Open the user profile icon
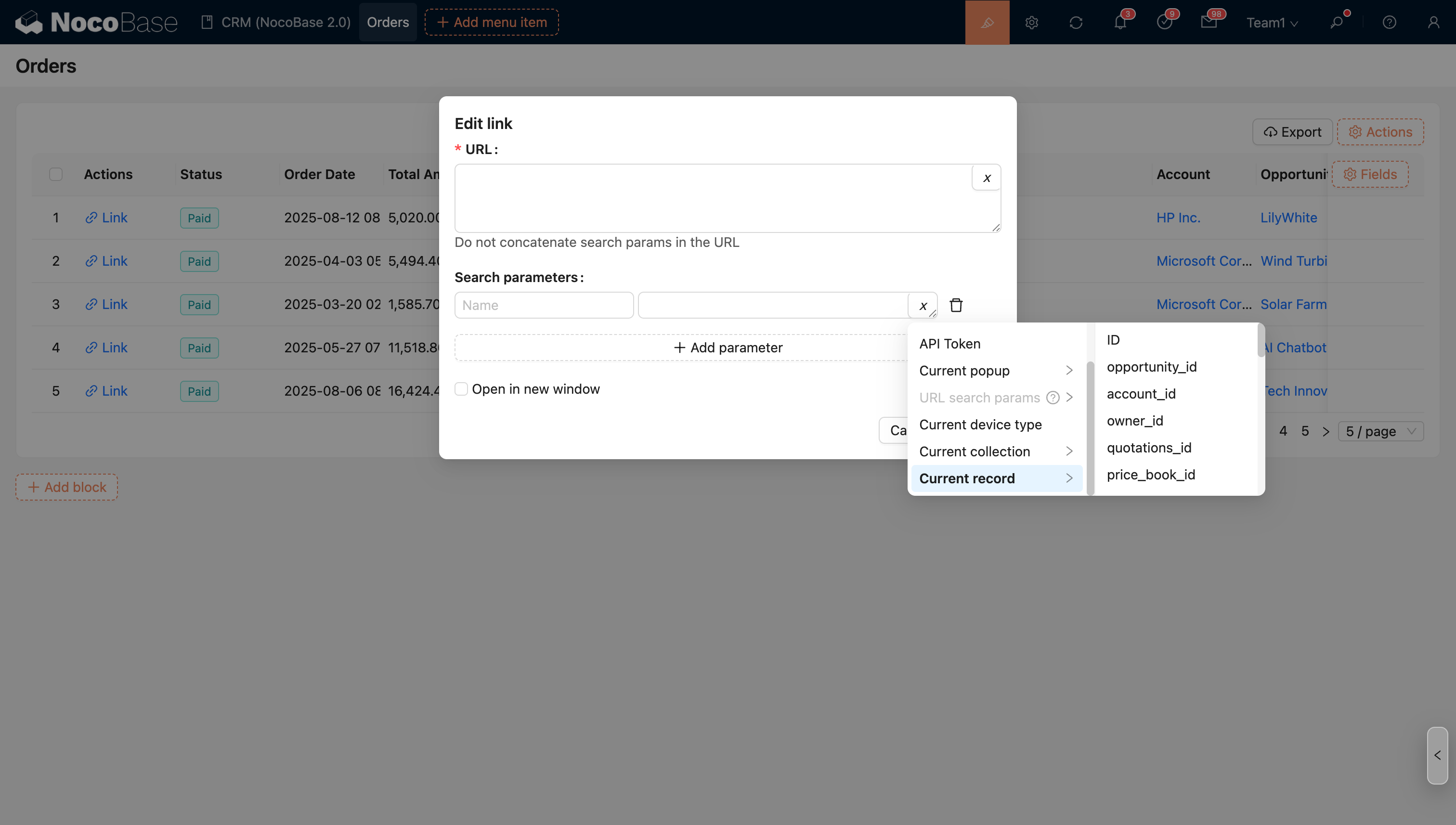1456x825 pixels. click(1433, 23)
